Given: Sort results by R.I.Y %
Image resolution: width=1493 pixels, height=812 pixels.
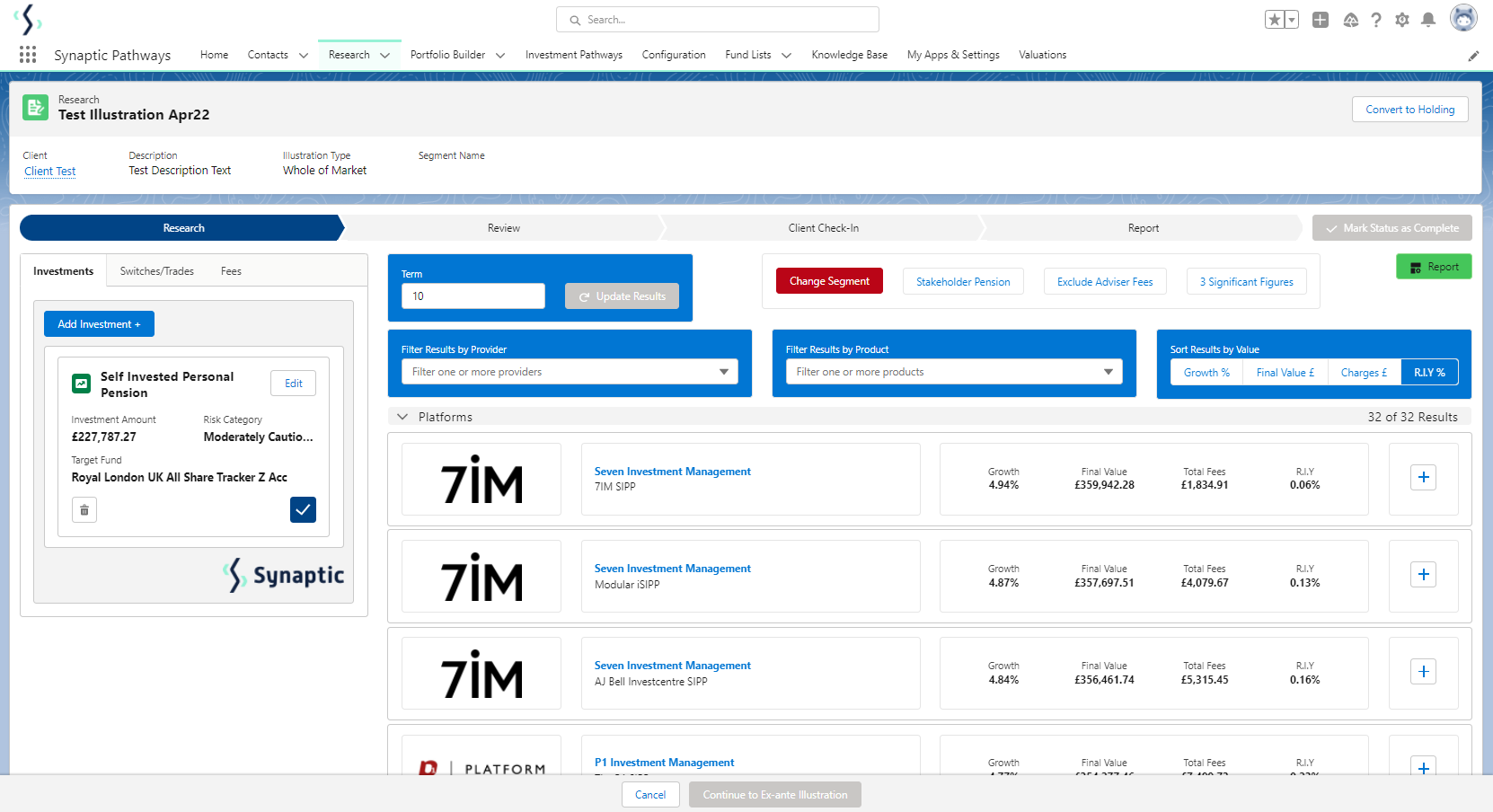Looking at the screenshot, I should coord(1429,373).
